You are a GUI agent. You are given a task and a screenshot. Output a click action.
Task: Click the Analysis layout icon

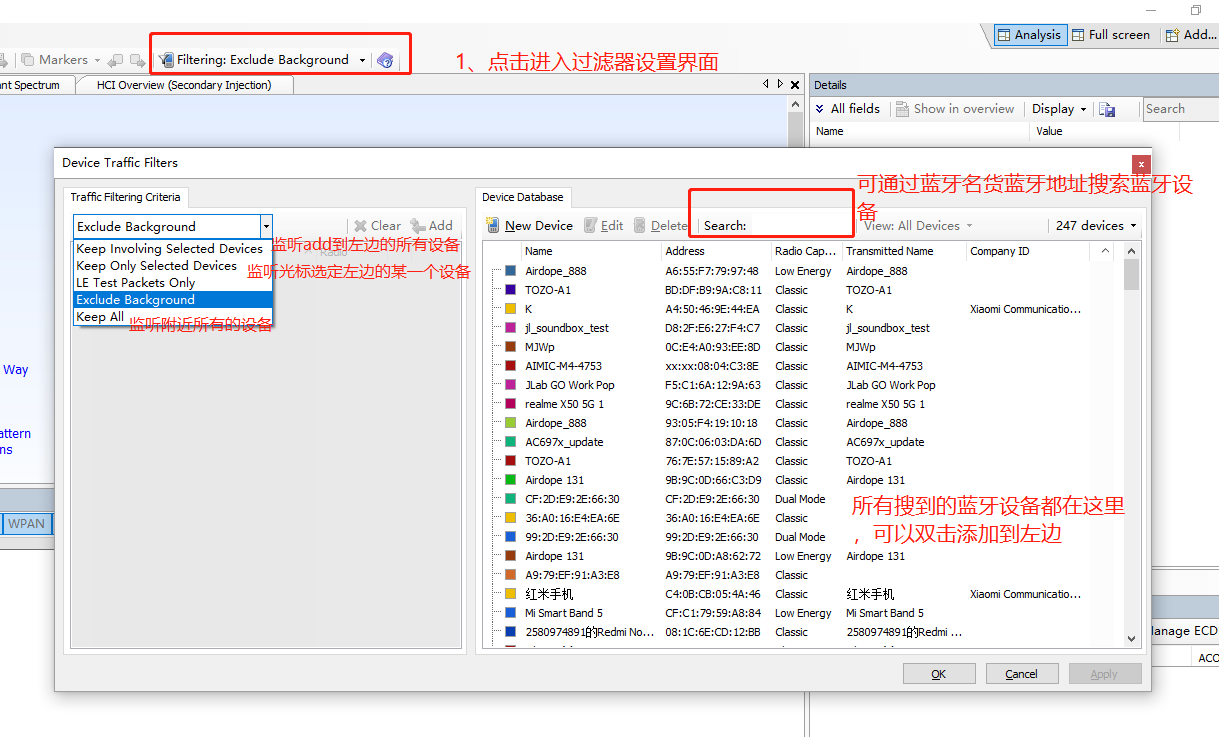(1003, 35)
